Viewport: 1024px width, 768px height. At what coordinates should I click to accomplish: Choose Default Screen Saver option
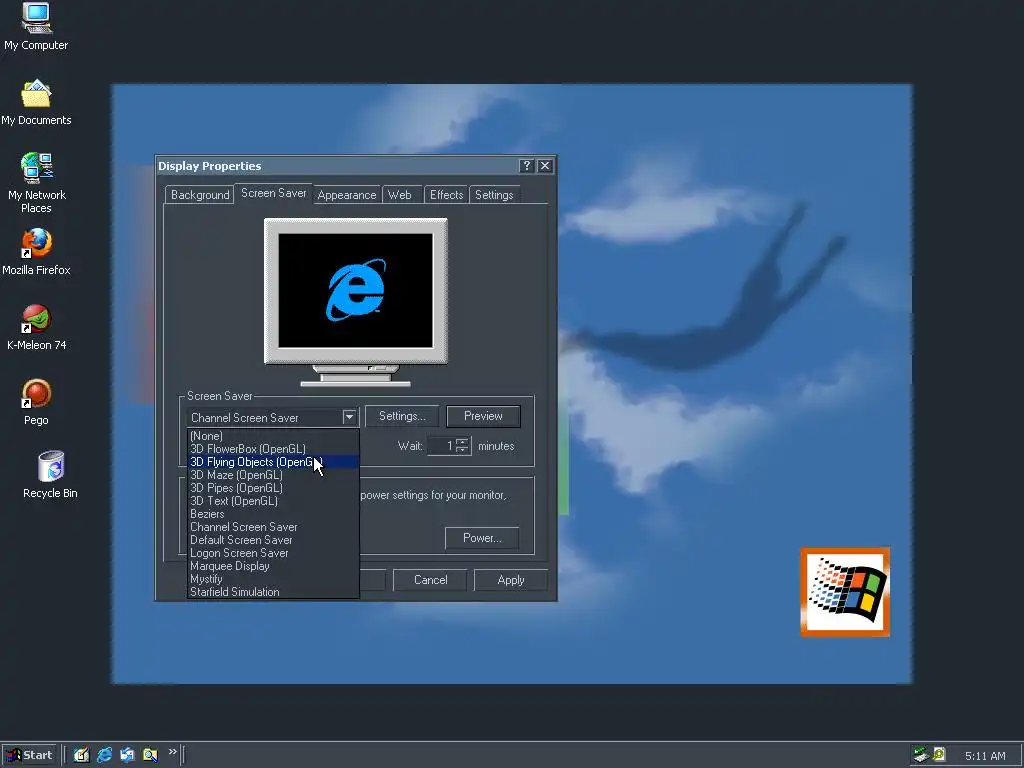pos(273,540)
